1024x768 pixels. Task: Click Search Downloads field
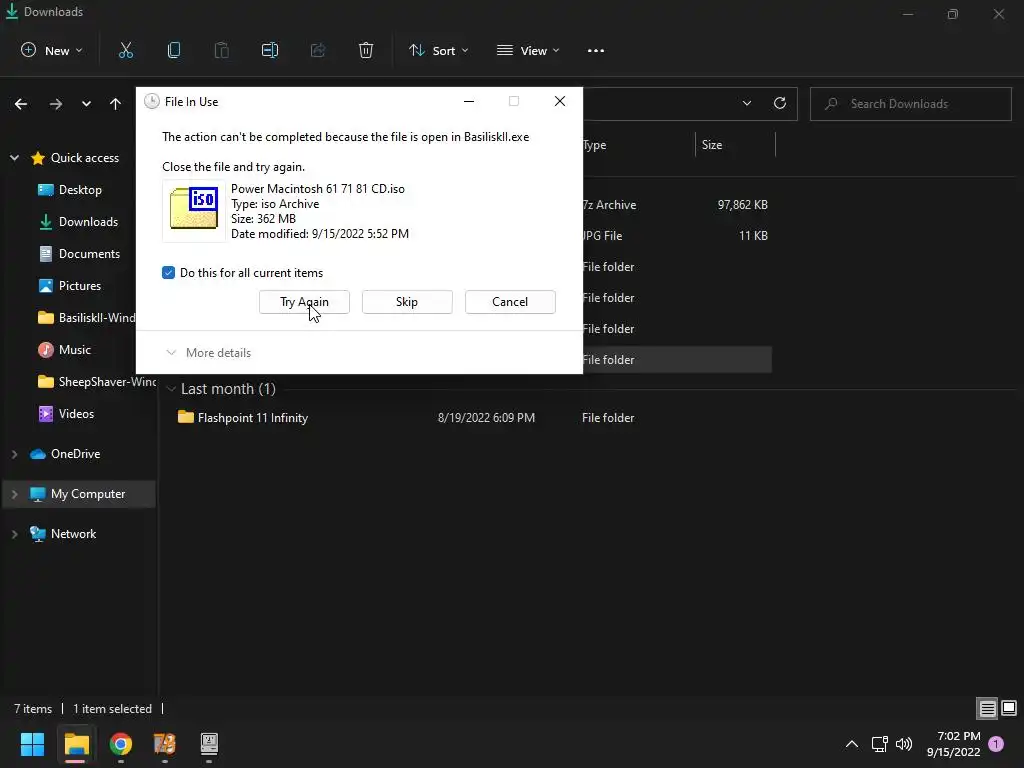coord(911,104)
